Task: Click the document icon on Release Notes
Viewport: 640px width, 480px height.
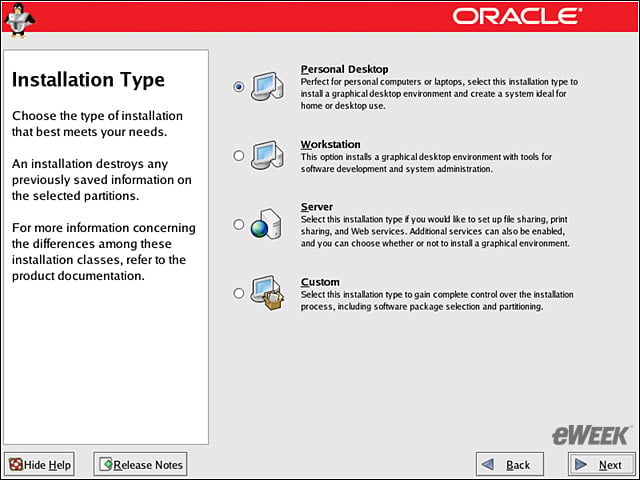Action: click(x=106, y=464)
